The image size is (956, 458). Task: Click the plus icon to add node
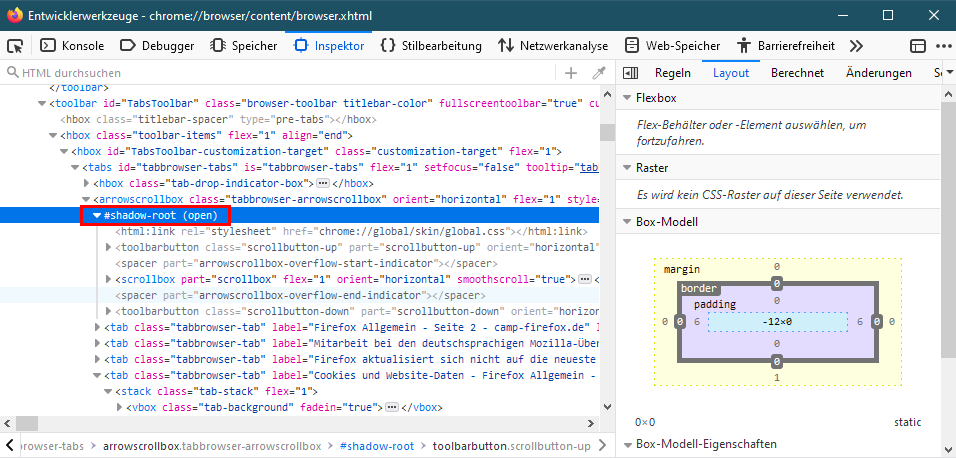[x=571, y=73]
